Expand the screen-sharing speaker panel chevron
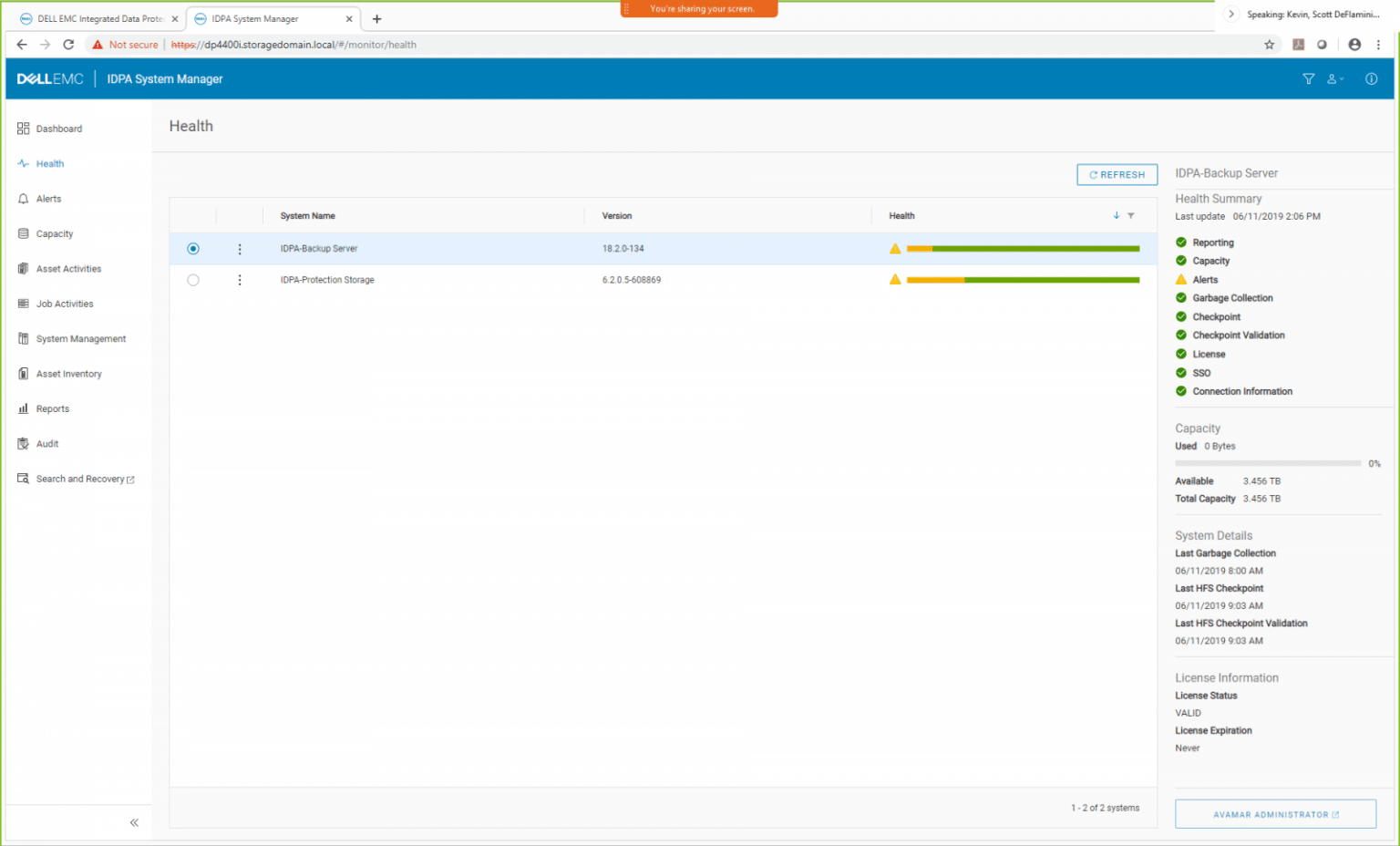The image size is (1400, 846). (1231, 15)
